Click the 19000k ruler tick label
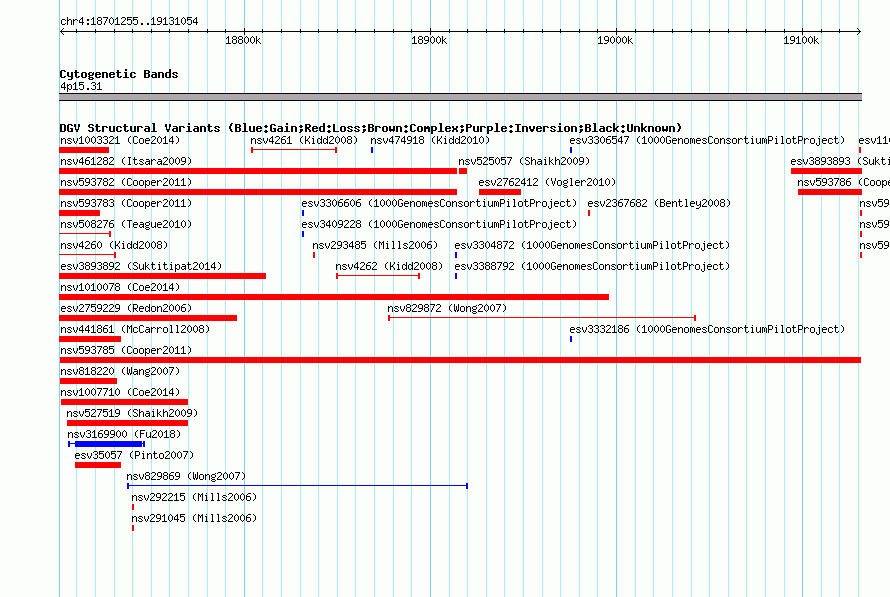 615,40
